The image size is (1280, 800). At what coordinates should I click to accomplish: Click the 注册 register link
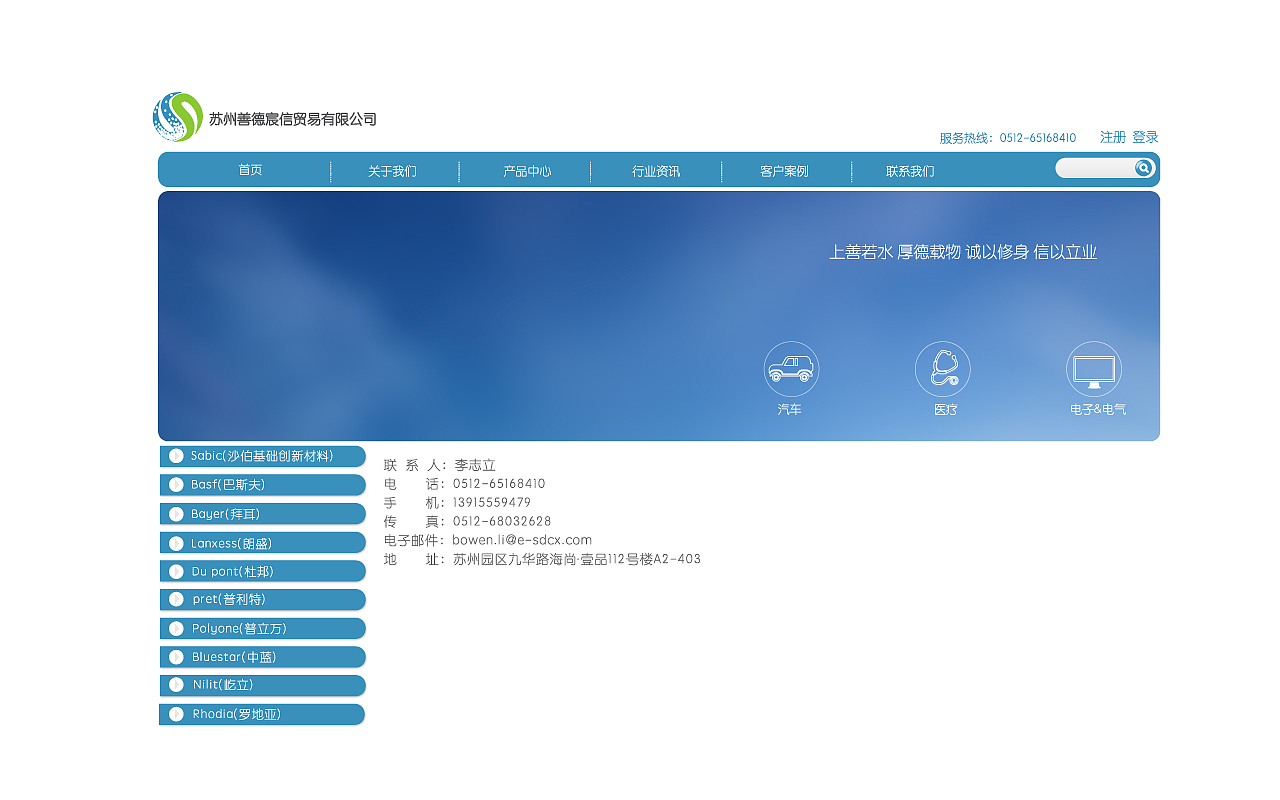[1113, 137]
